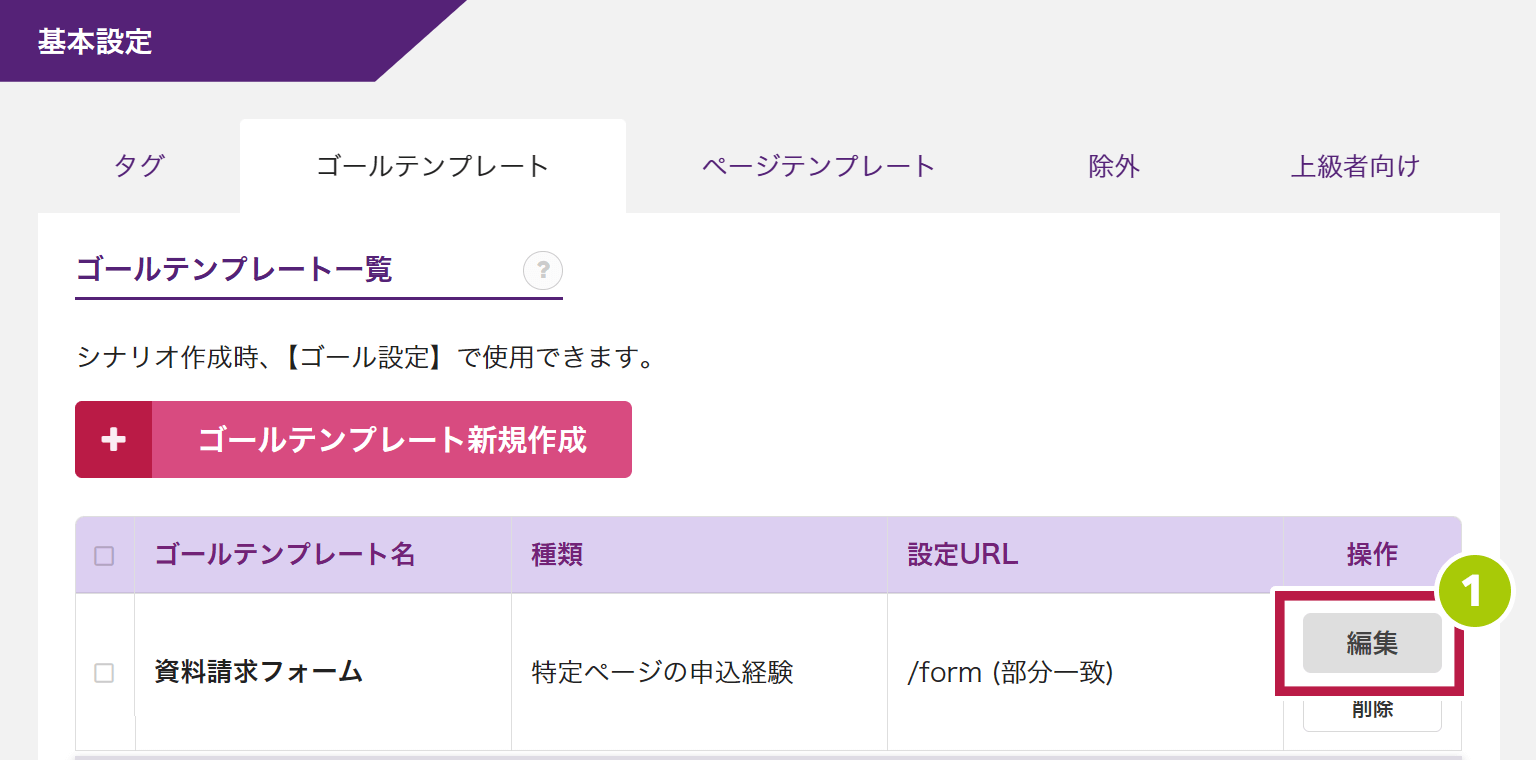Screen dimensions: 1536x760
Task: Click the /form (部分一致) URL cell
Action: pos(1010,673)
